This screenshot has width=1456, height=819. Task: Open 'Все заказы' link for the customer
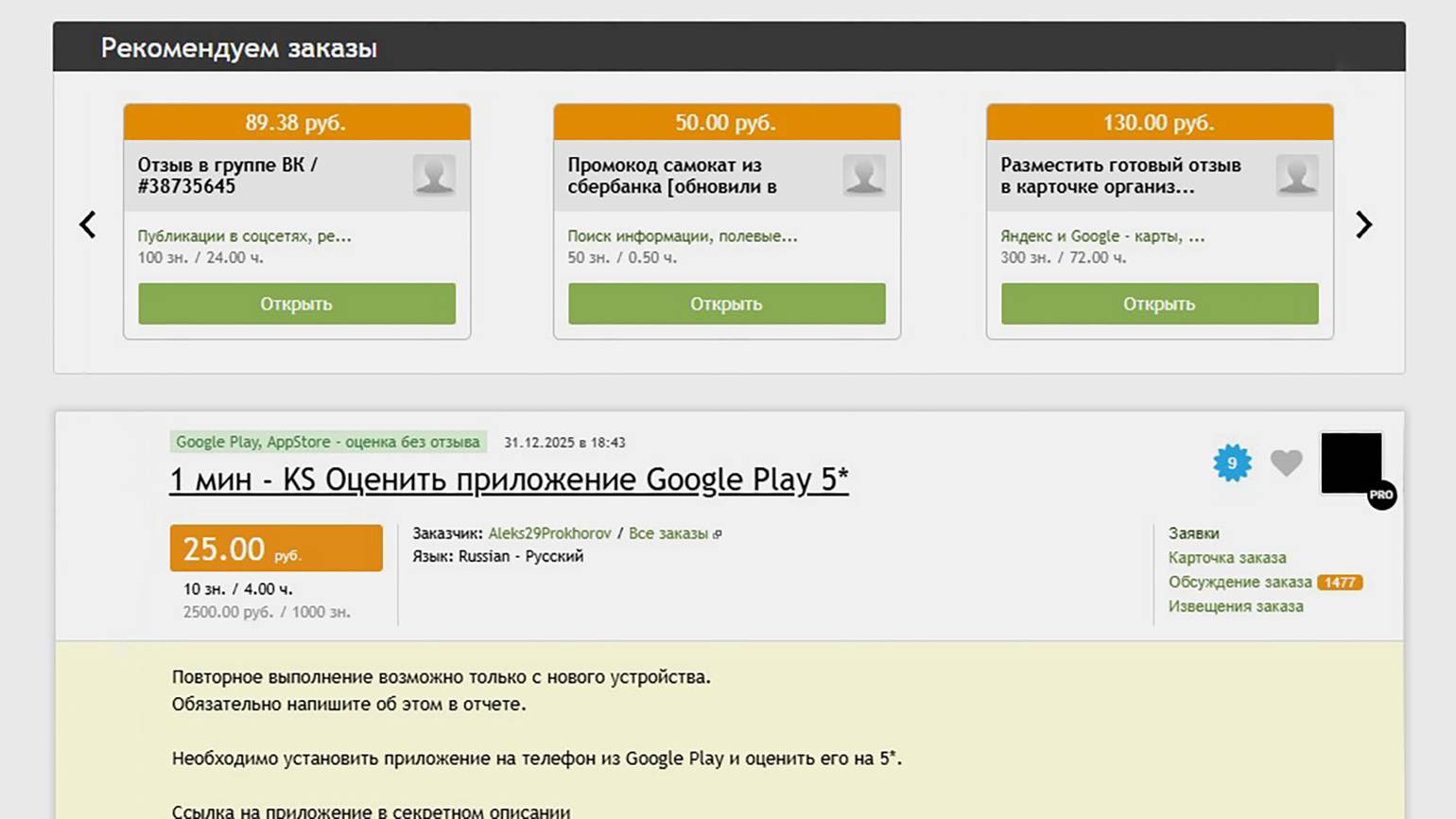coord(668,533)
